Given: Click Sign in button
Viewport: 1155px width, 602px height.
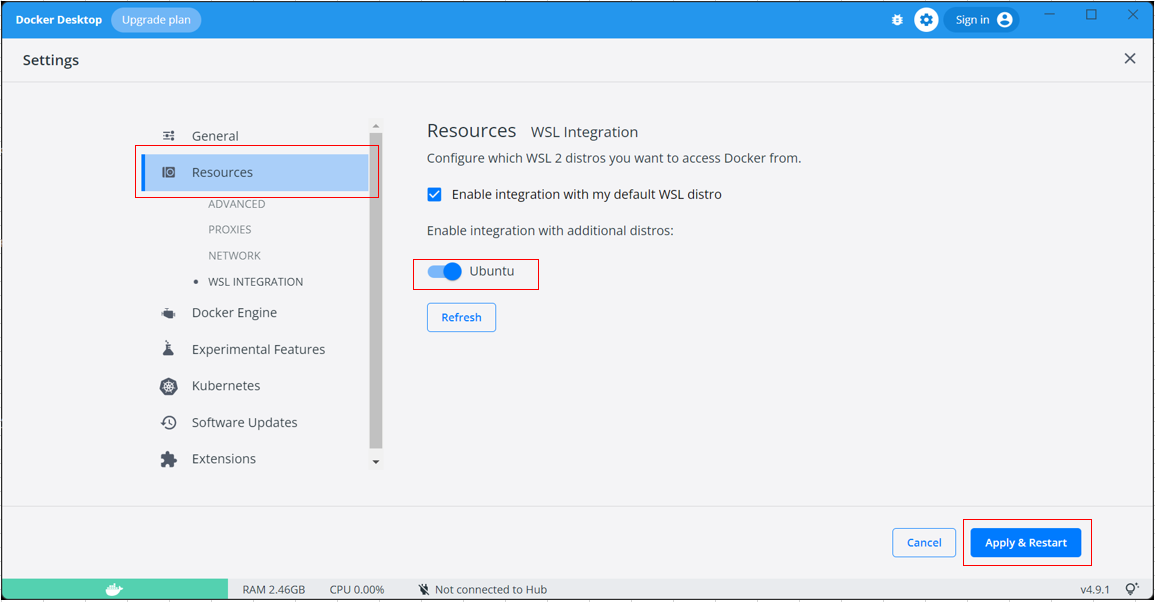Looking at the screenshot, I should pos(981,20).
